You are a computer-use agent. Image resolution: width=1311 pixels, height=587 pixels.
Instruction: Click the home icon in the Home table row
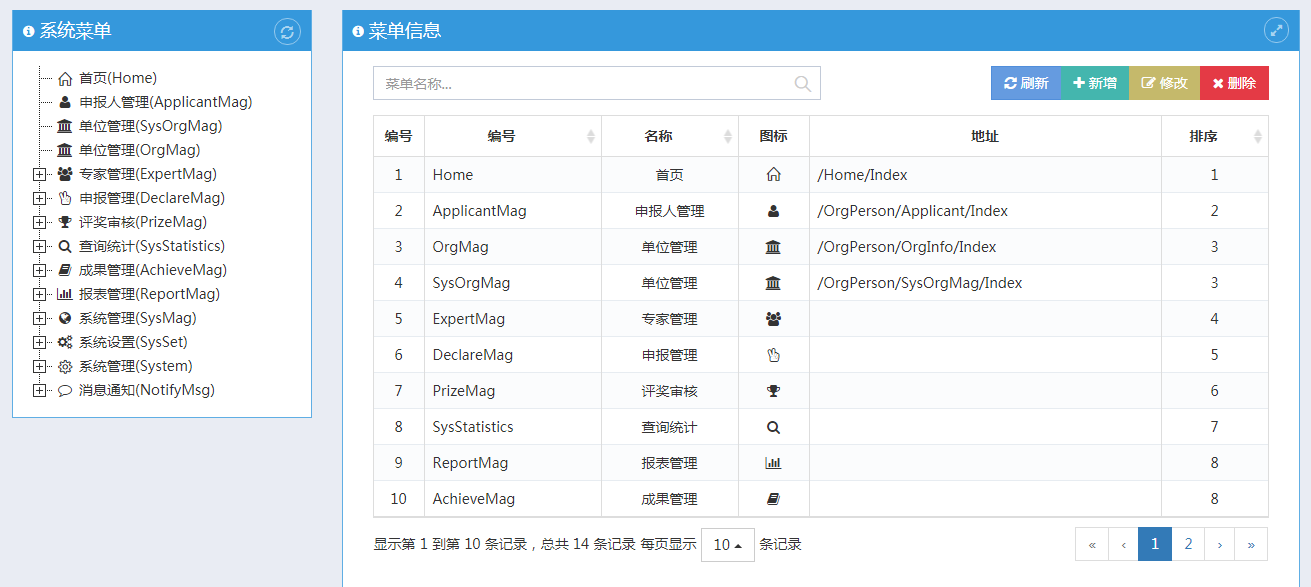pos(773,175)
